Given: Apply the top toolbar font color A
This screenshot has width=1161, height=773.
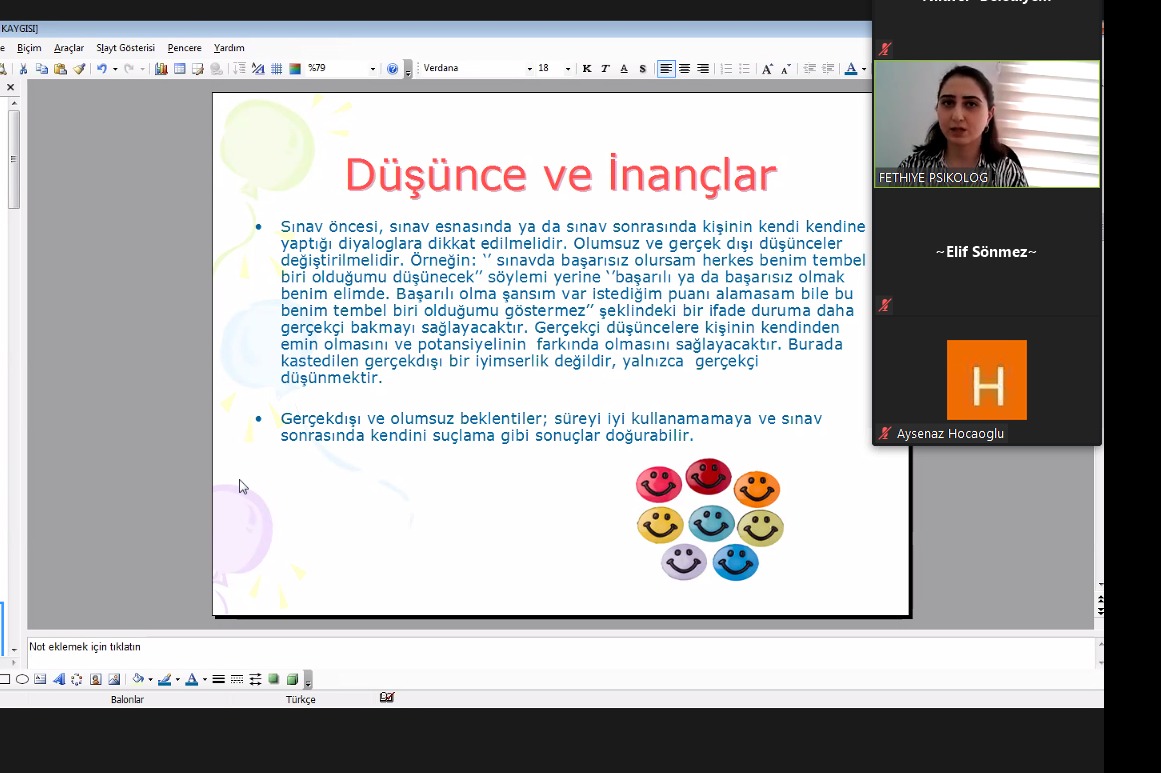Looking at the screenshot, I should click(x=851, y=69).
